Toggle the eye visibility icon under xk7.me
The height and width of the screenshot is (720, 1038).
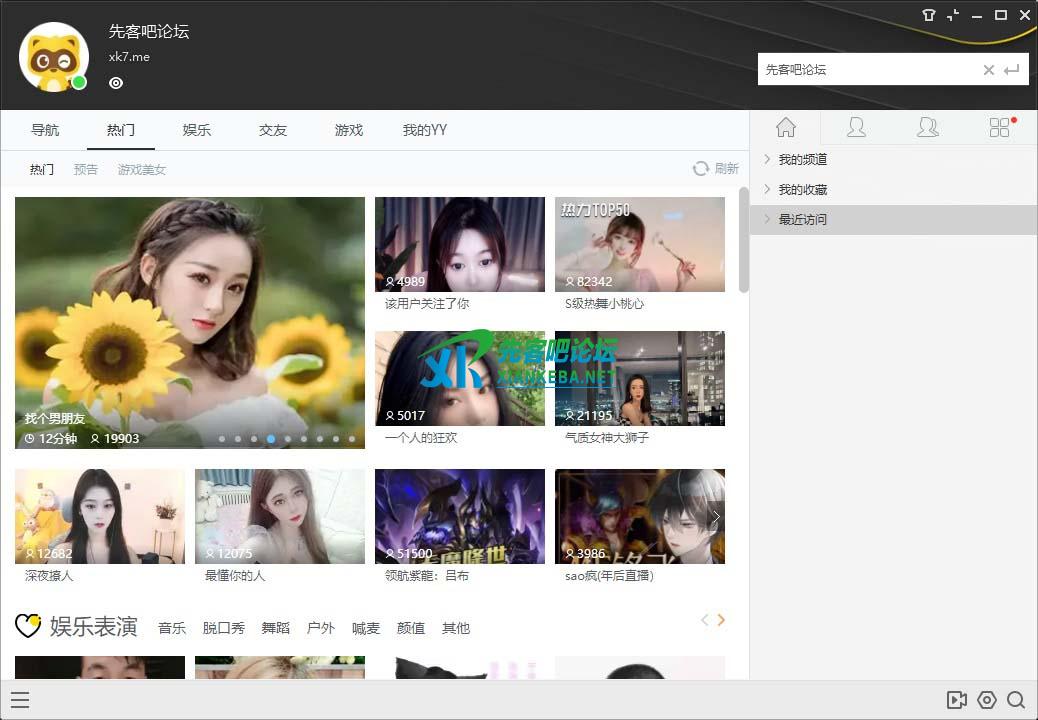(x=116, y=83)
